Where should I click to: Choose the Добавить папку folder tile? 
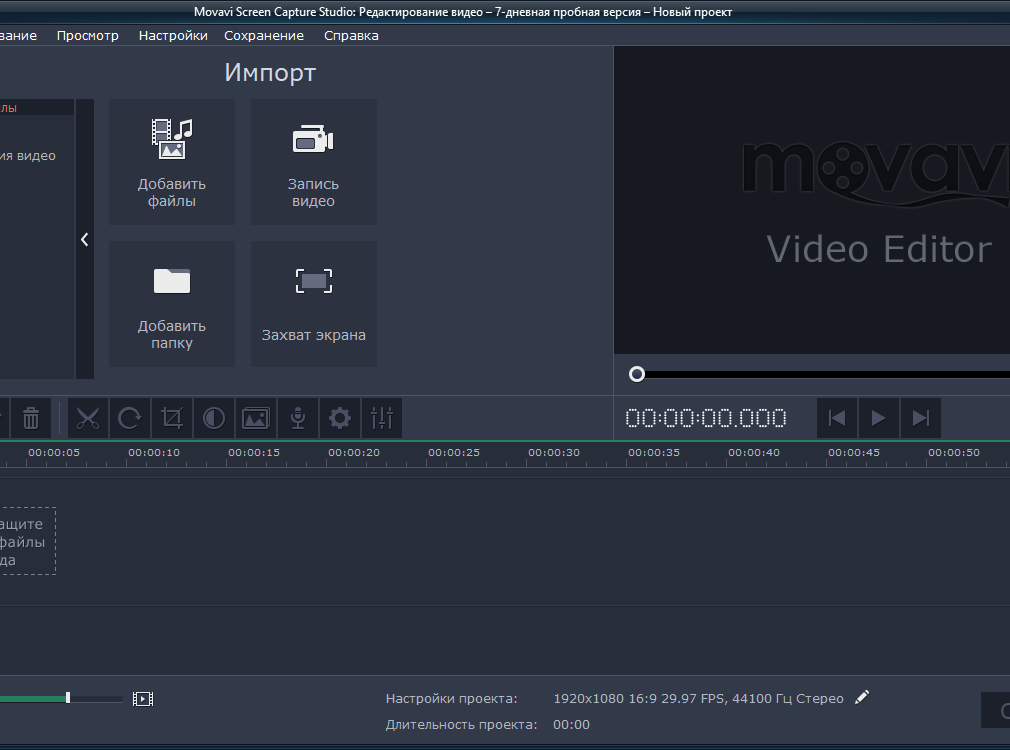tap(172, 304)
